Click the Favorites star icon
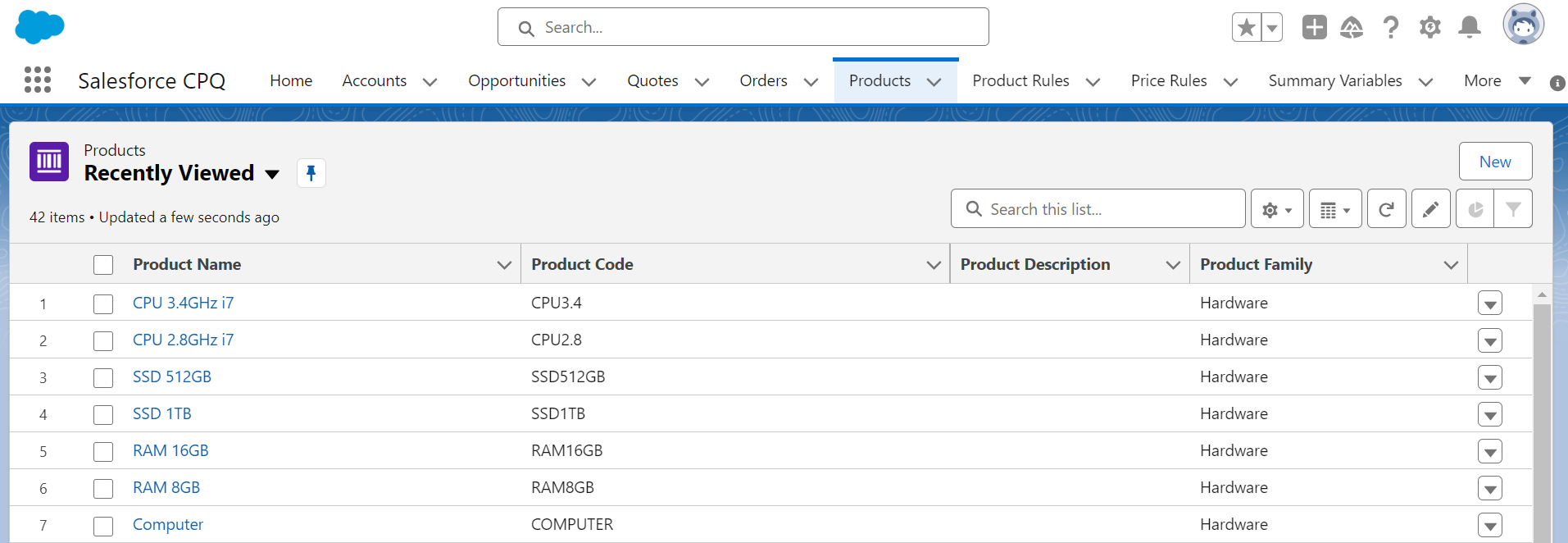 coord(1246,27)
